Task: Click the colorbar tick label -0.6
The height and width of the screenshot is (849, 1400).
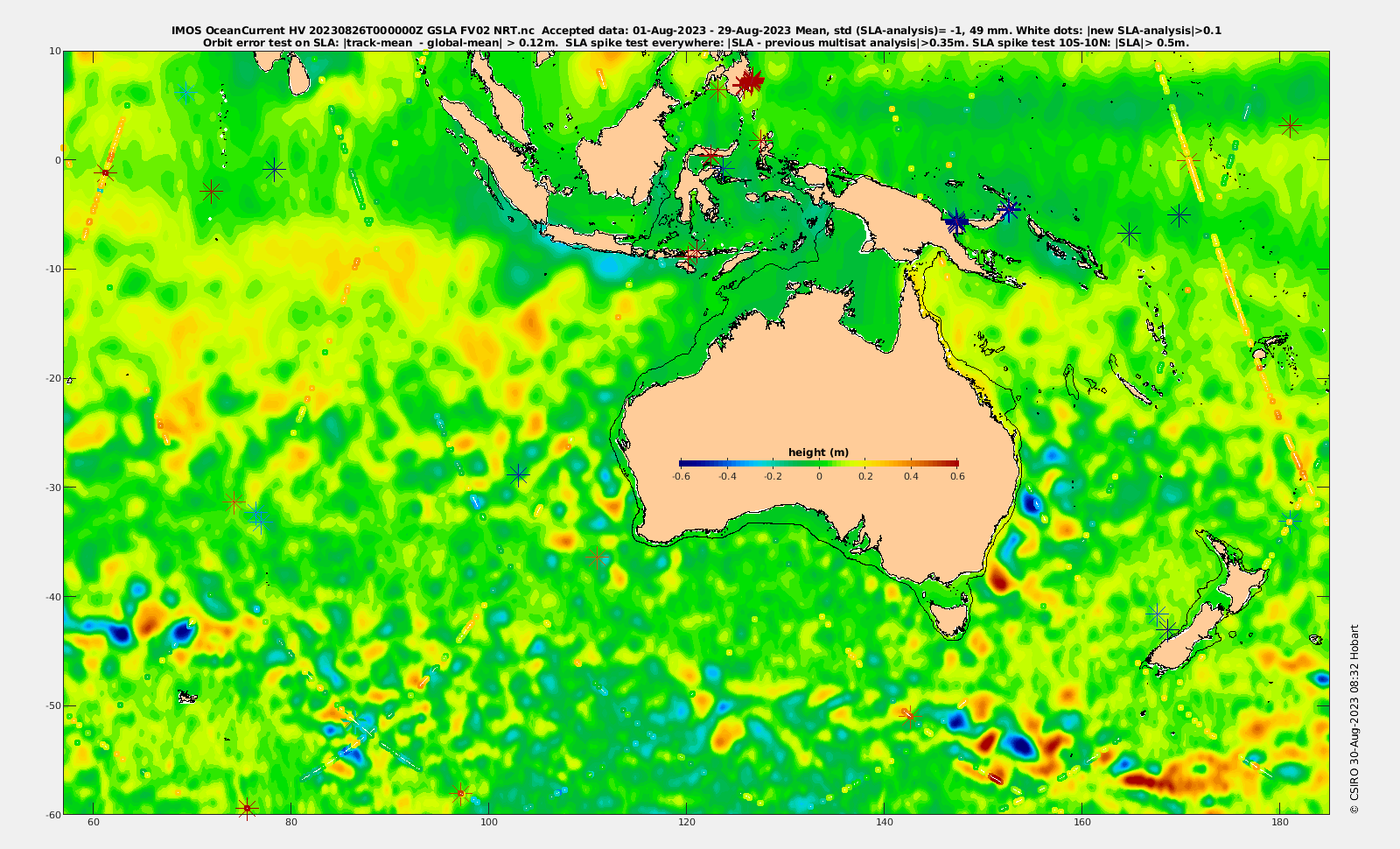Action: (681, 477)
